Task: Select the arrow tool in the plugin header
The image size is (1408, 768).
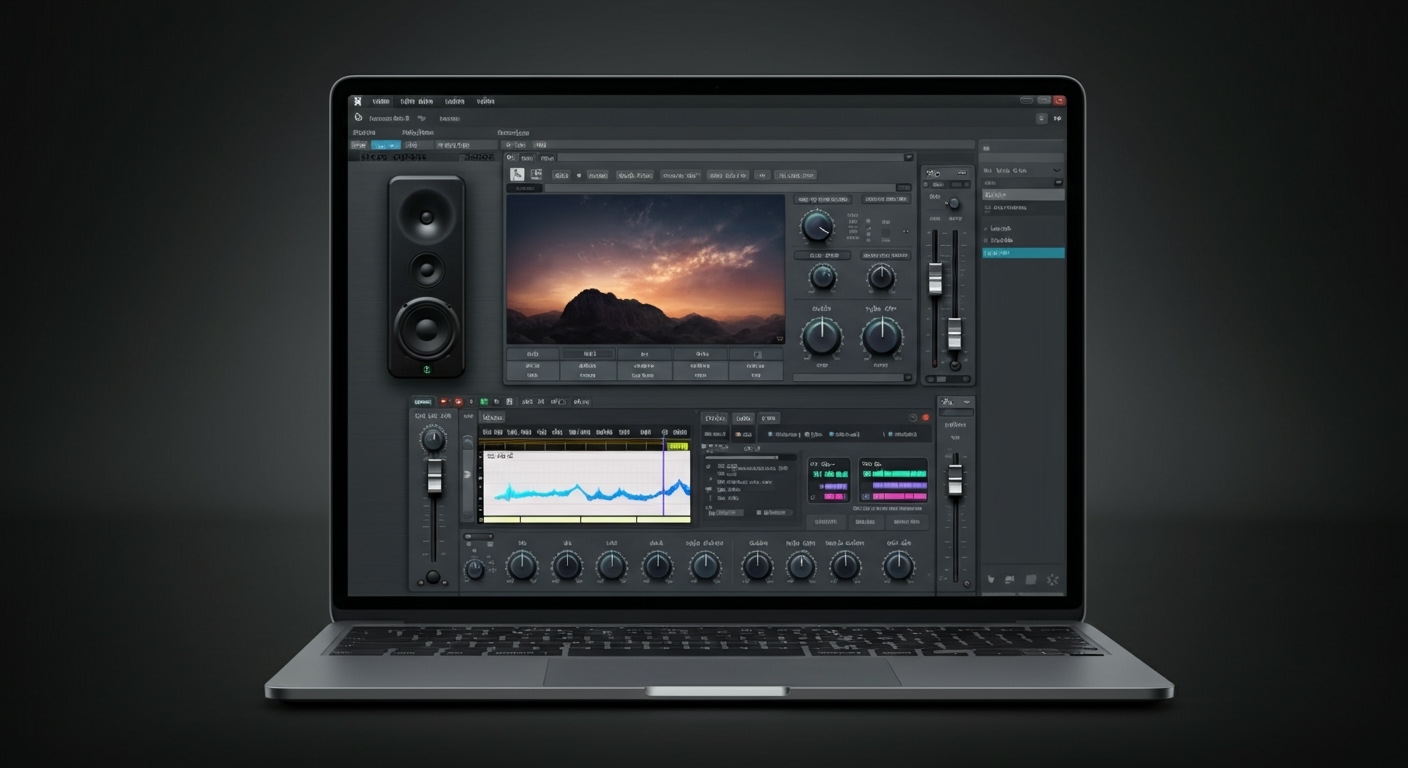Action: click(x=517, y=174)
